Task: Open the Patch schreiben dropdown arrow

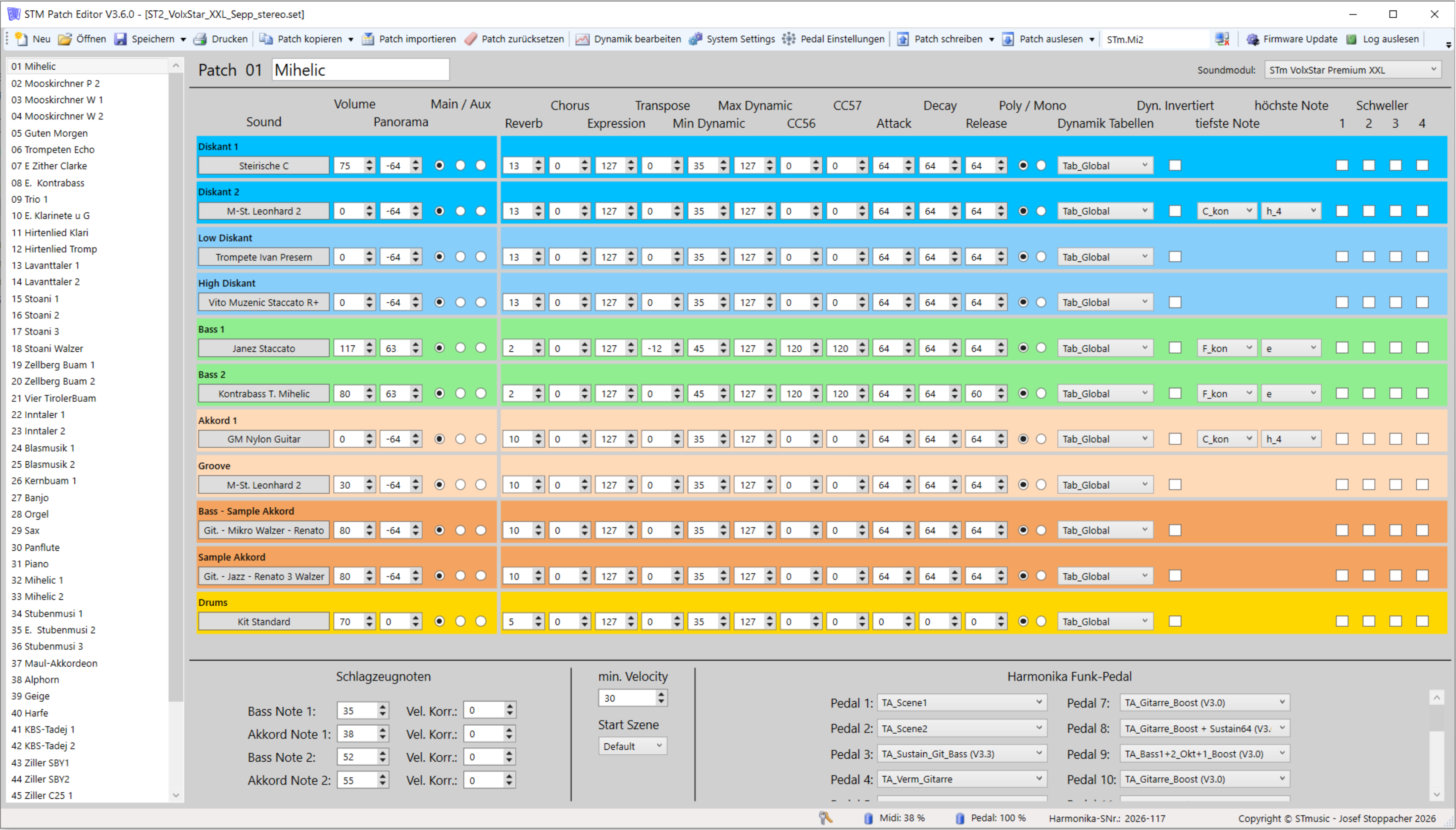Action: coord(991,39)
